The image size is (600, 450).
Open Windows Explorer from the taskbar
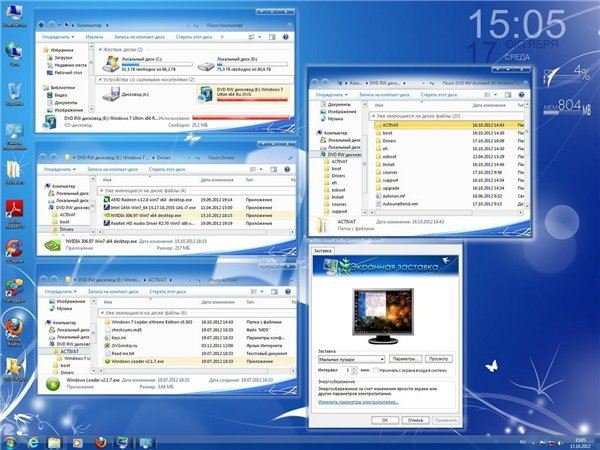(x=54, y=443)
